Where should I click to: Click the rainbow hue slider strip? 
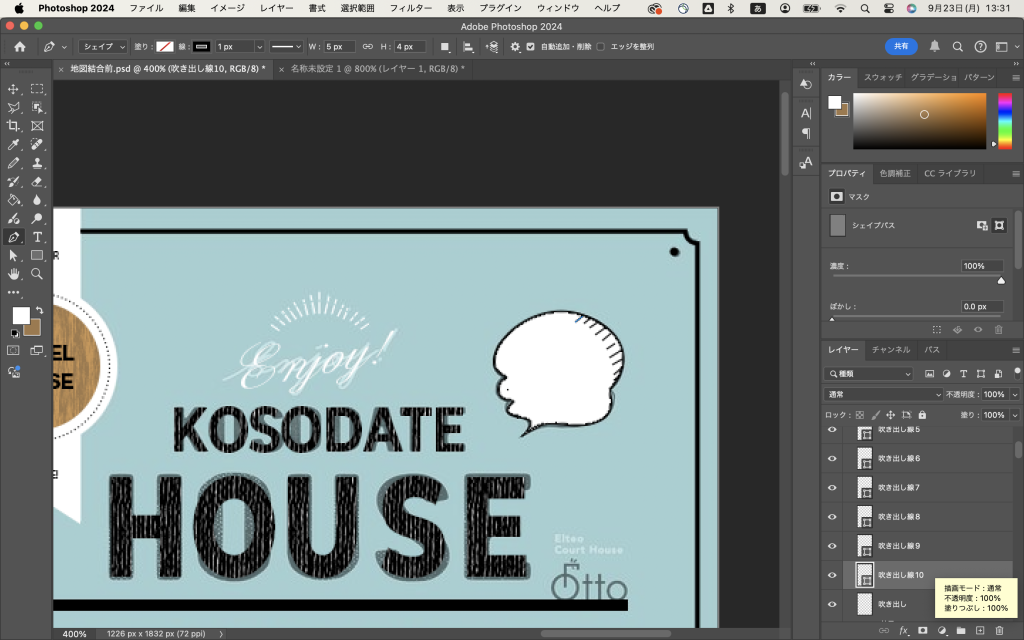pos(1004,121)
